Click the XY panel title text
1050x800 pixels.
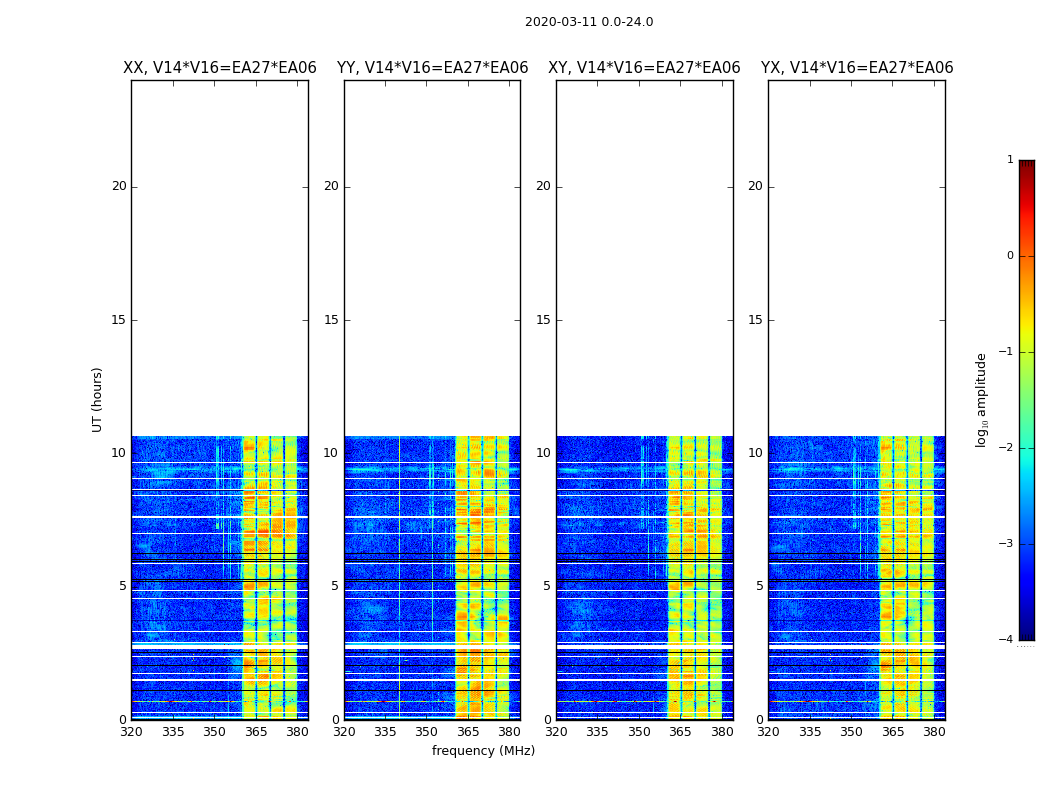tap(644, 68)
